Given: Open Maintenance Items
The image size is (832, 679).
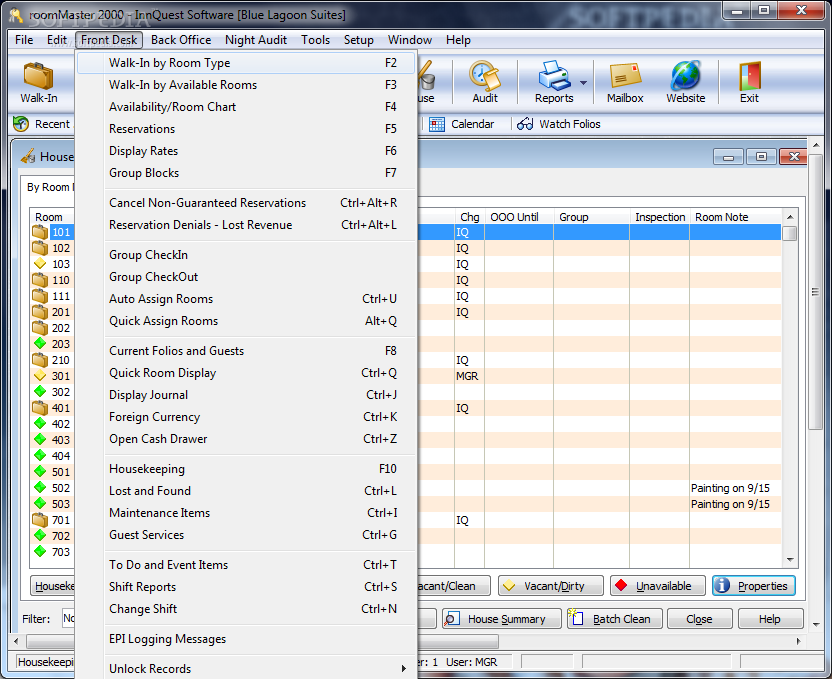Looking at the screenshot, I should click(x=246, y=513).
